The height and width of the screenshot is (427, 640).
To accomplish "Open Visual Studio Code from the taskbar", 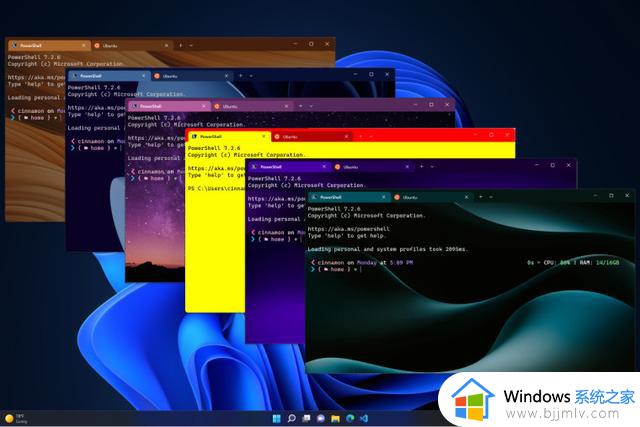I will [x=364, y=418].
